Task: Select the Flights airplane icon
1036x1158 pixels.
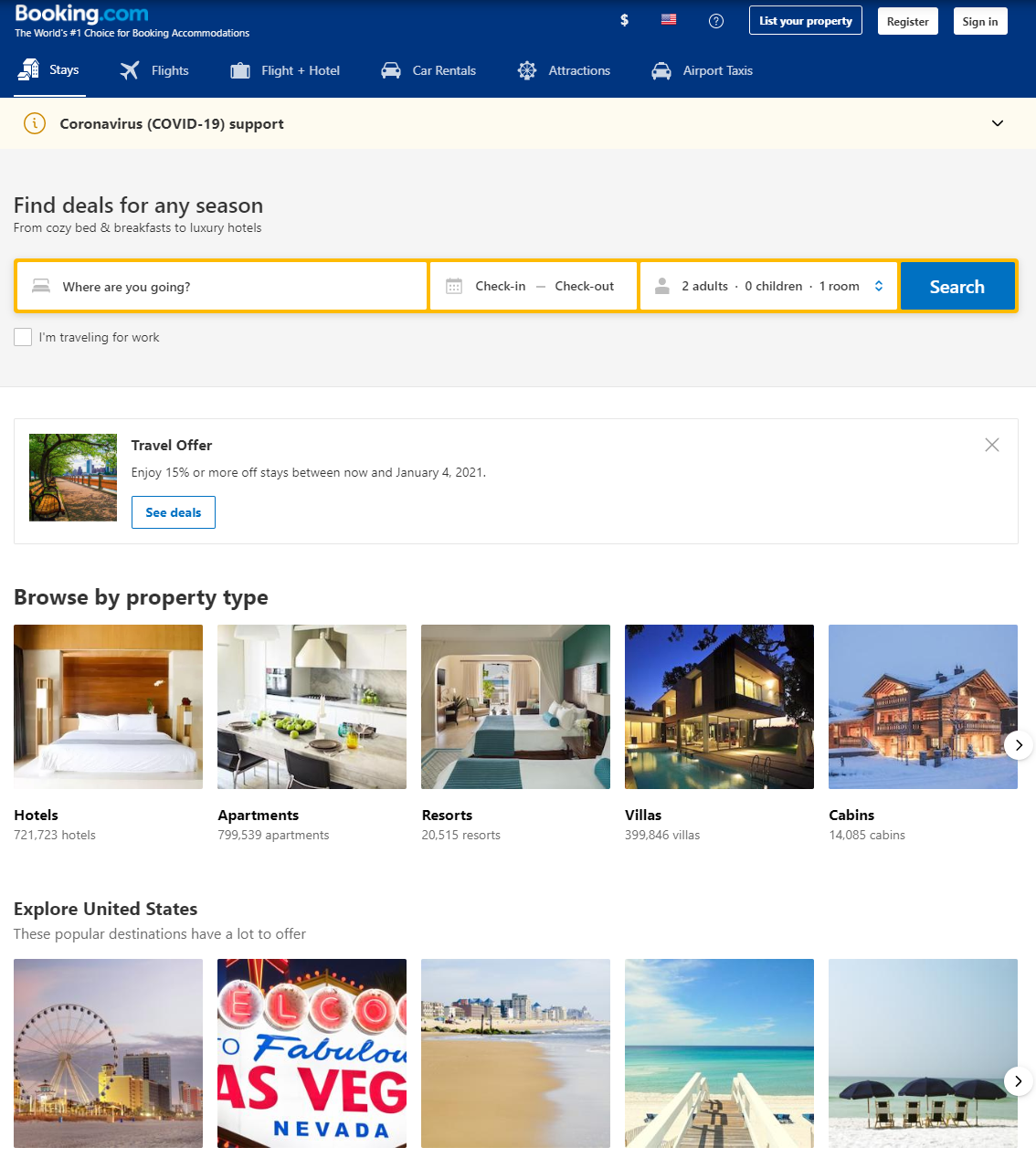Action: point(128,69)
